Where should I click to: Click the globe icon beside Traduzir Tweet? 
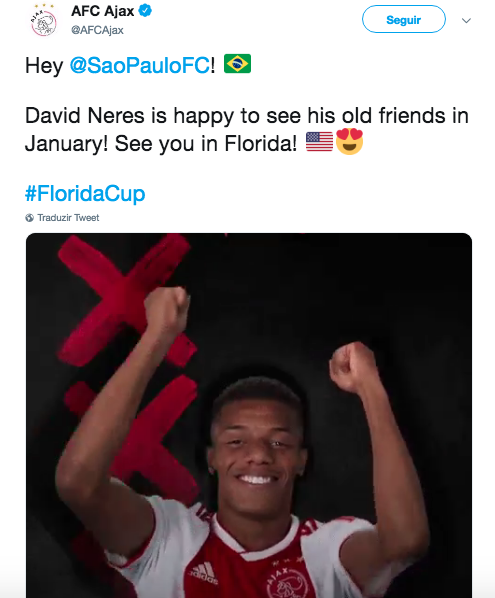(x=29, y=218)
